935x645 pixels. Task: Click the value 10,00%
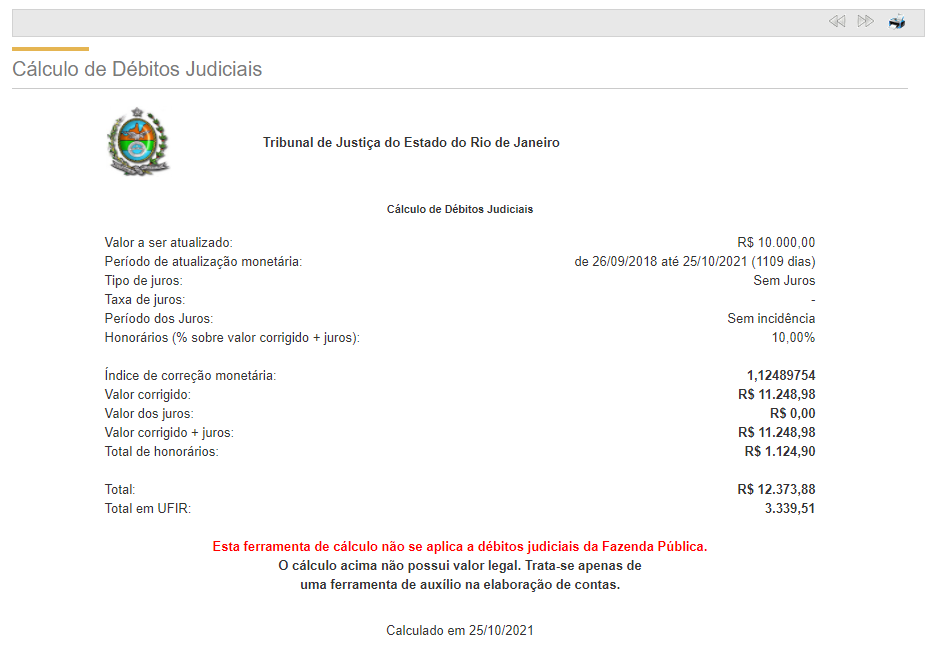(793, 338)
